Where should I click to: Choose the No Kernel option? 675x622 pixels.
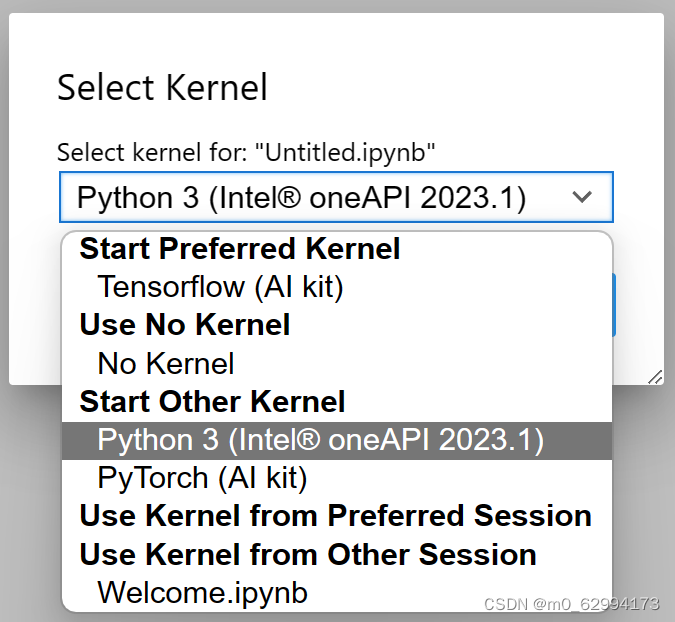166,363
